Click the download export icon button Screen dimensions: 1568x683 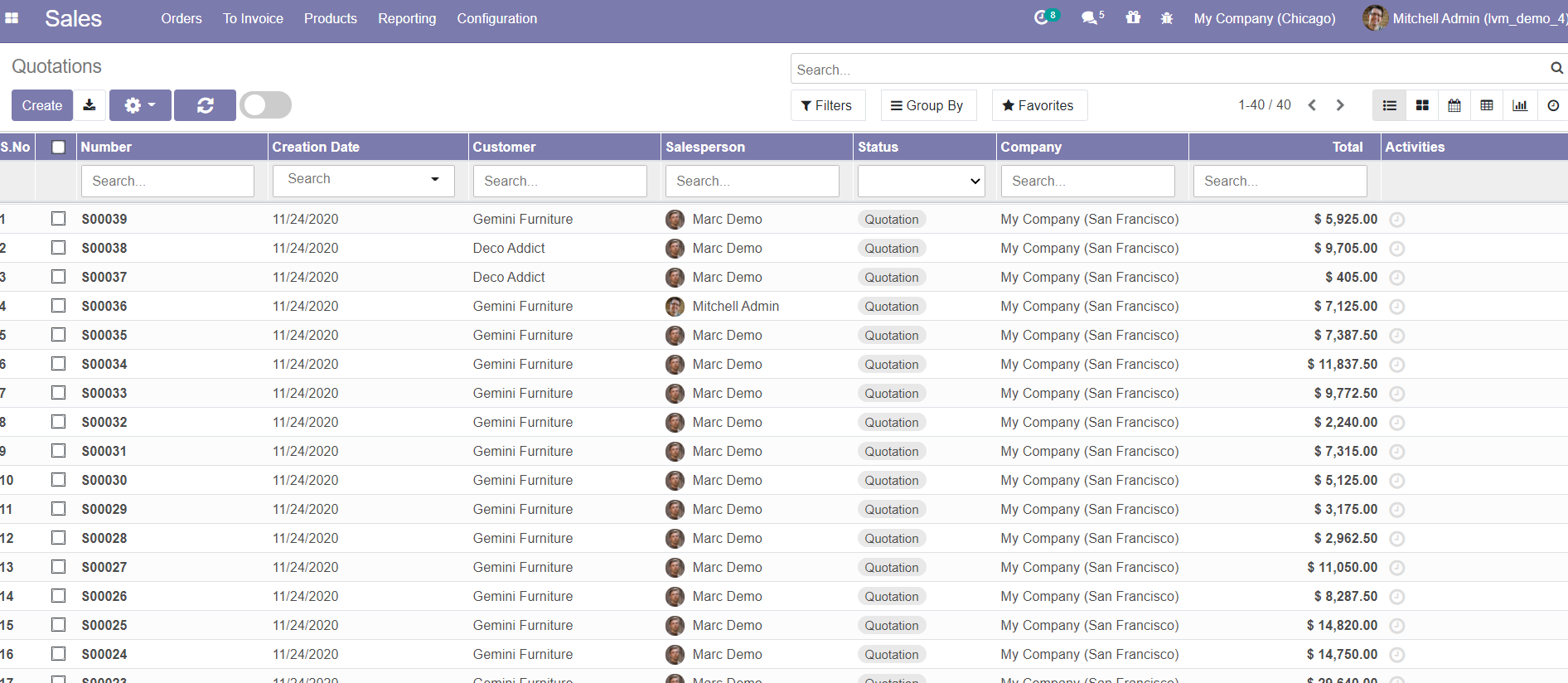(x=90, y=105)
